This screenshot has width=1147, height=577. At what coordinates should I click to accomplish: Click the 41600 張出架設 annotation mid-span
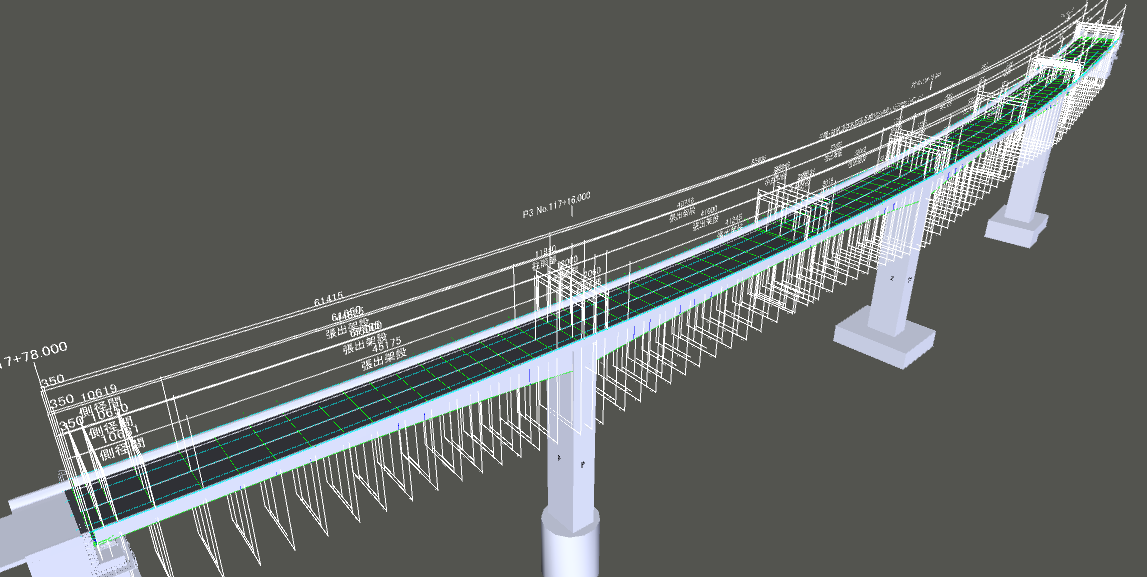pos(707,213)
